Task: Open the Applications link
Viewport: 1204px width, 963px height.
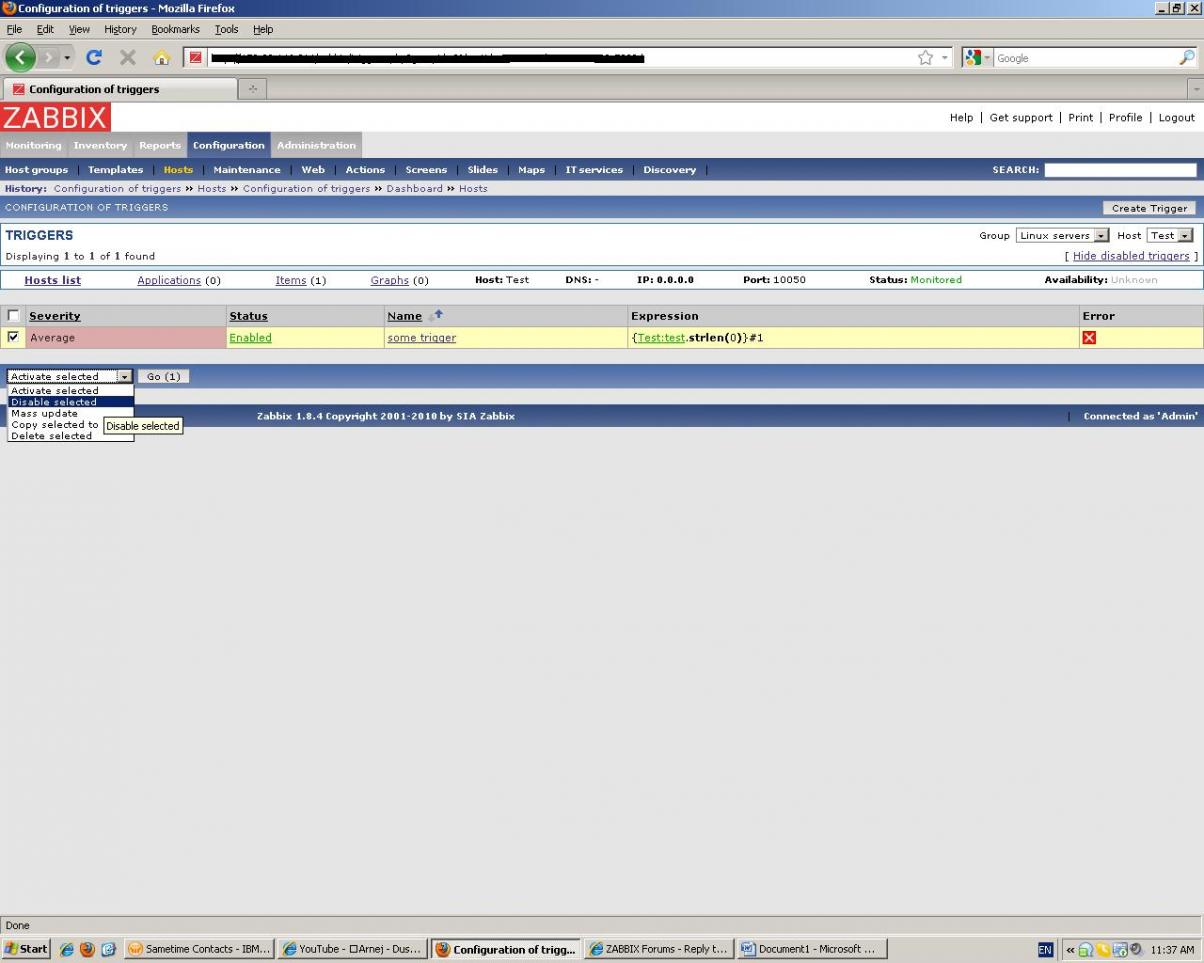Action: pyautogui.click(x=169, y=280)
